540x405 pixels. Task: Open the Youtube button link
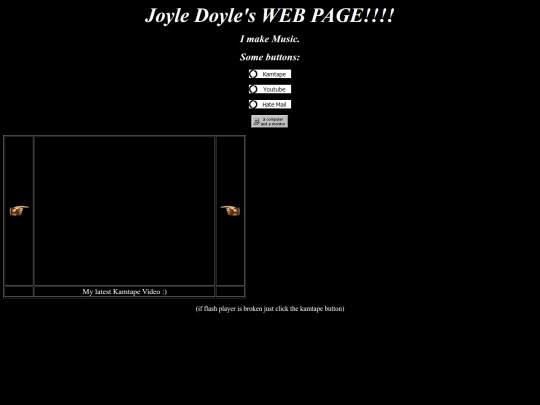coord(270,89)
